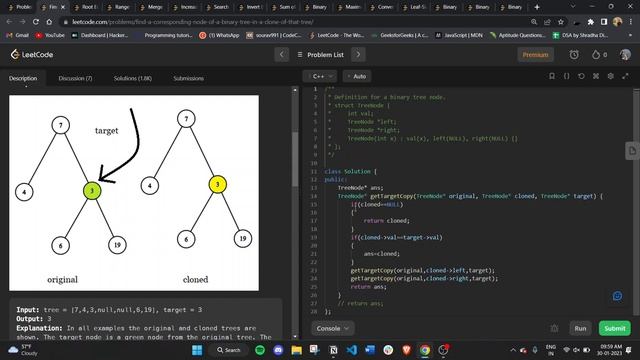The height and width of the screenshot is (360, 640).
Task: Open Chrome side panel icon
Action: tap(604, 22)
